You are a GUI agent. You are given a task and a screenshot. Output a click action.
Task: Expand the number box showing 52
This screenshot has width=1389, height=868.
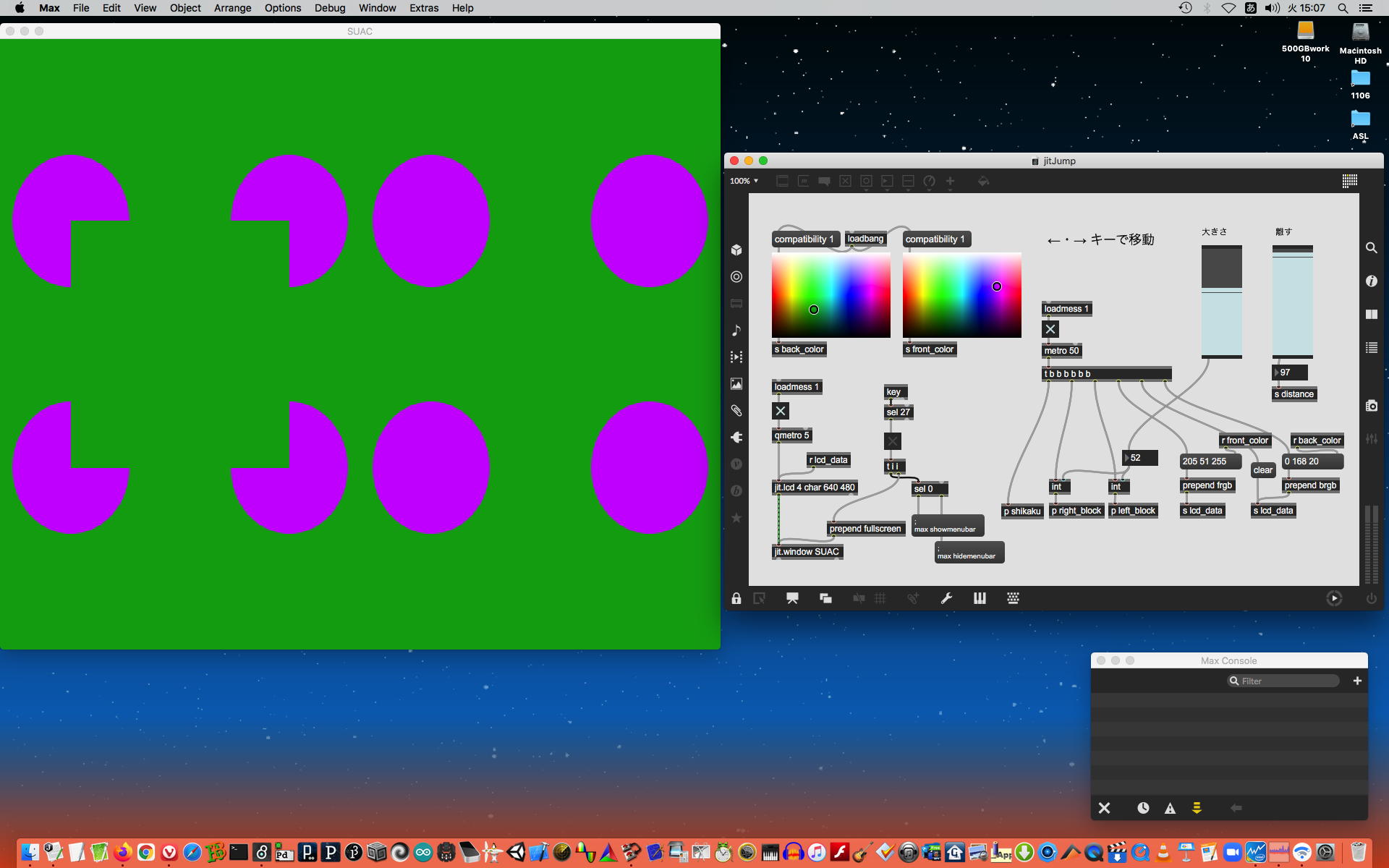click(x=1139, y=458)
